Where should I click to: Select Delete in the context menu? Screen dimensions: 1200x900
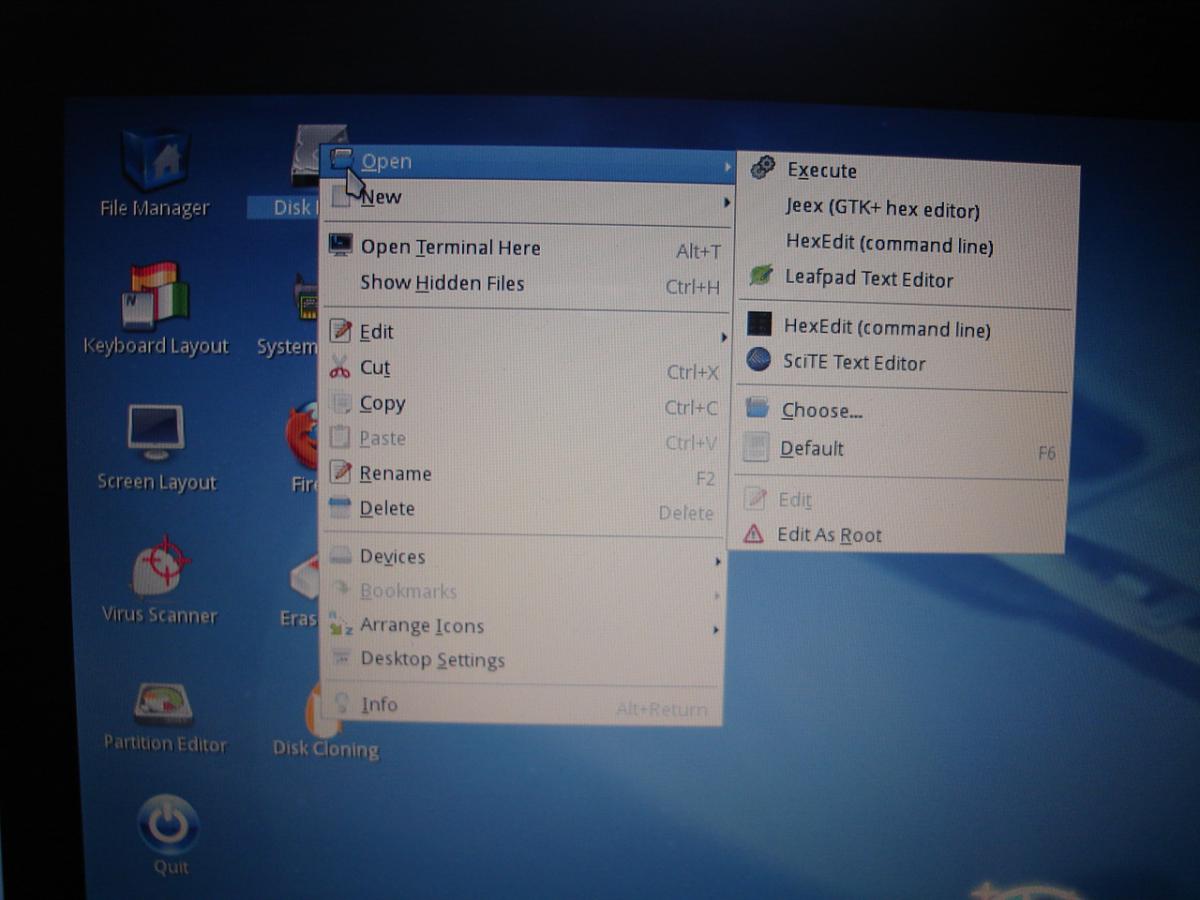click(x=522, y=510)
